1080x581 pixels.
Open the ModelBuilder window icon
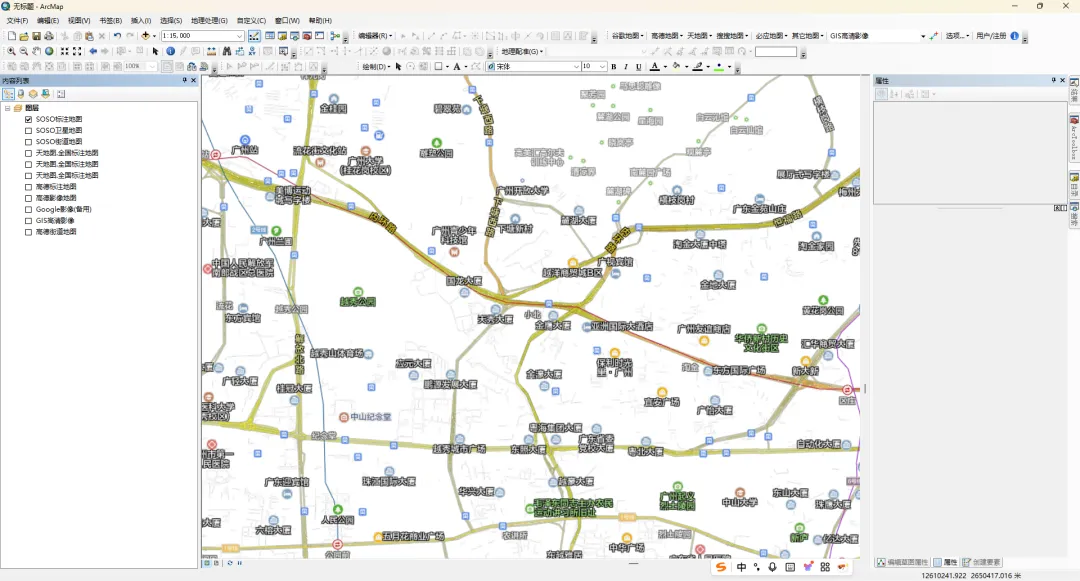tap(335, 36)
